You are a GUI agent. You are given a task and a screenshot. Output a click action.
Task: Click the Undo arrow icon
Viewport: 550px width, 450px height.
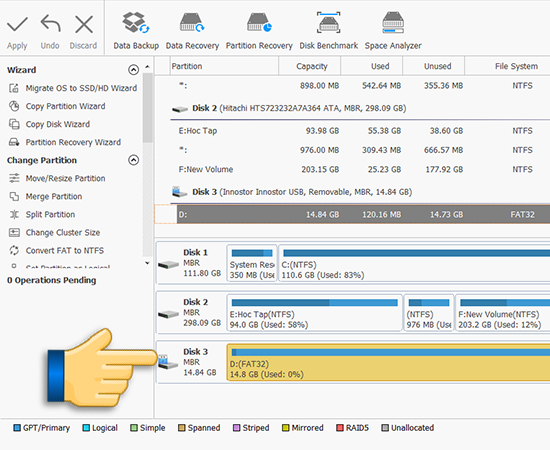point(51,24)
